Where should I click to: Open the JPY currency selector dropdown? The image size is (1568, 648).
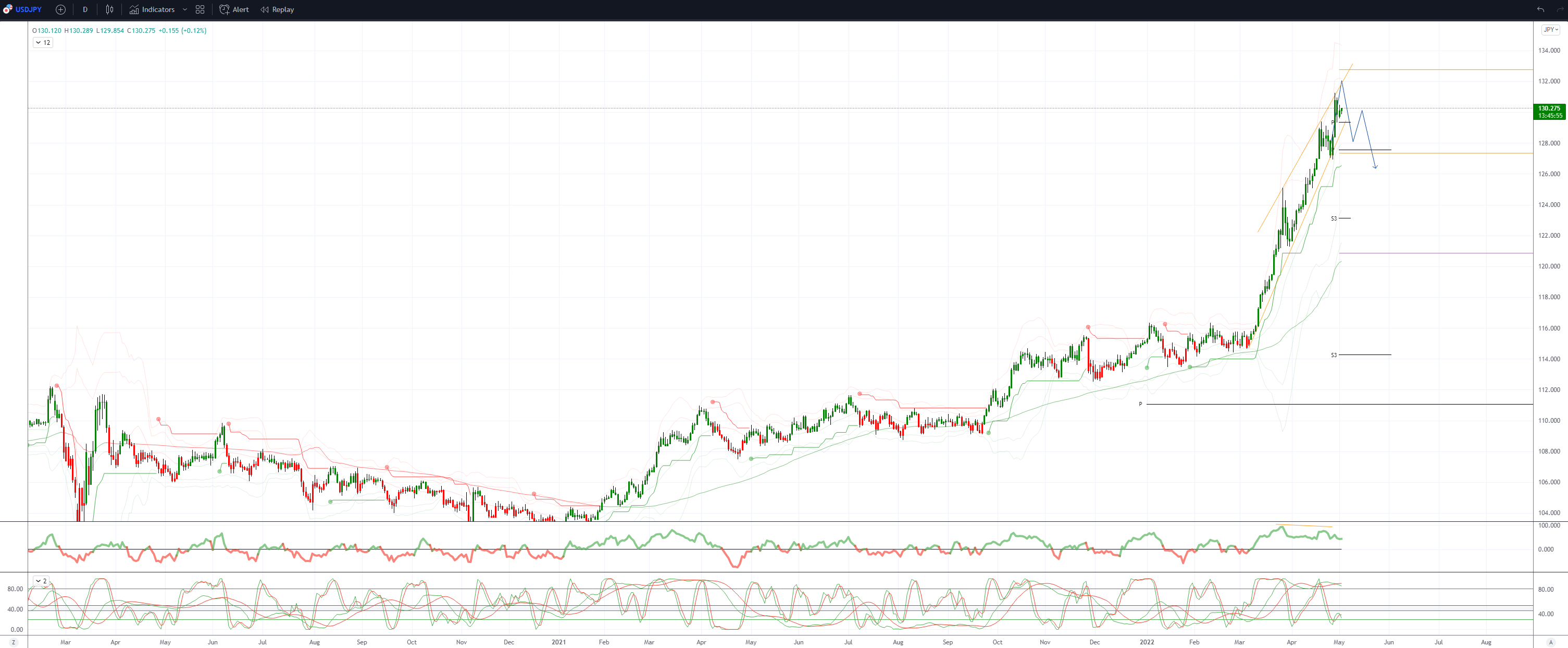1550,29
